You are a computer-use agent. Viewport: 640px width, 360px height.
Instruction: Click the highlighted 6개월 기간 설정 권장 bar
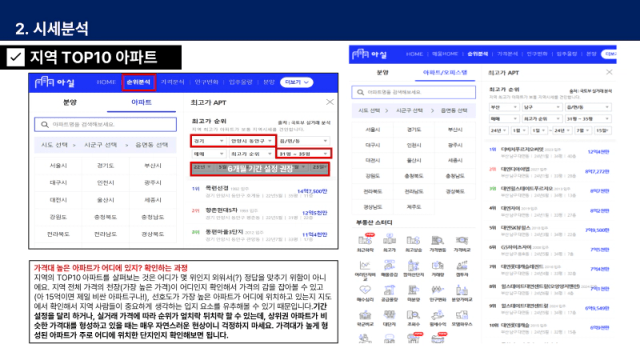[260, 169]
